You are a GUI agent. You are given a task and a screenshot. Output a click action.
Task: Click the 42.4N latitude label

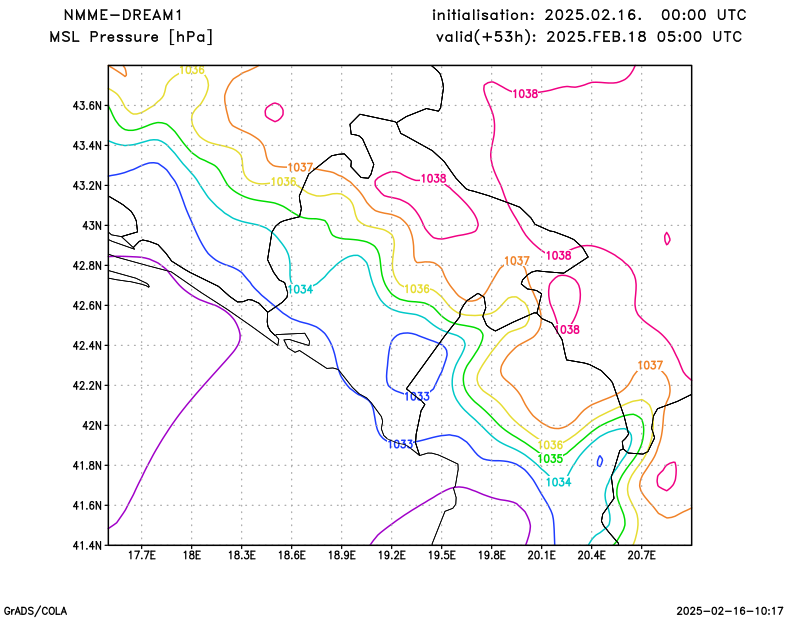(x=87, y=345)
